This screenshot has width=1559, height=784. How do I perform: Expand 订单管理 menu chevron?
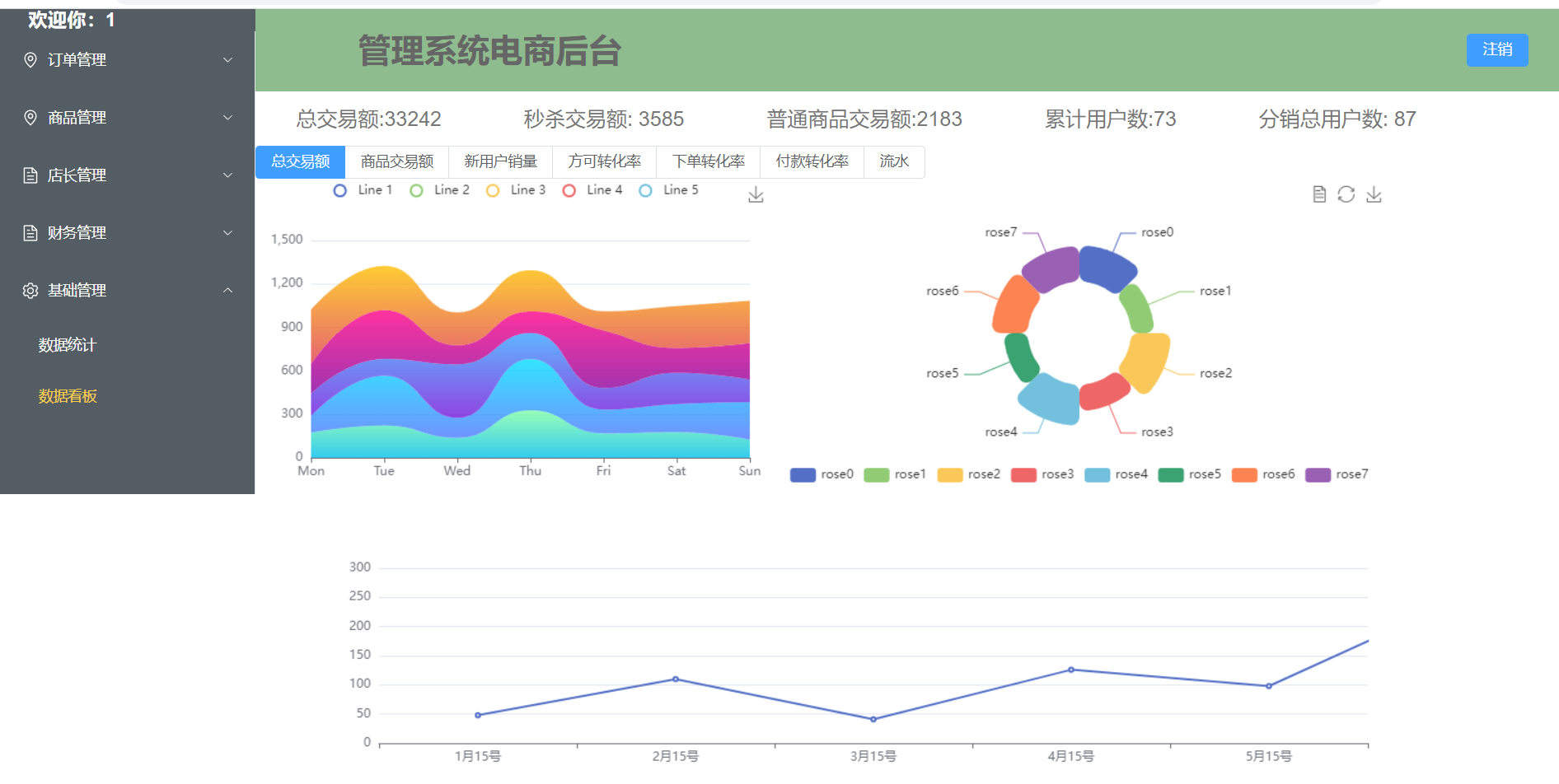pyautogui.click(x=228, y=60)
